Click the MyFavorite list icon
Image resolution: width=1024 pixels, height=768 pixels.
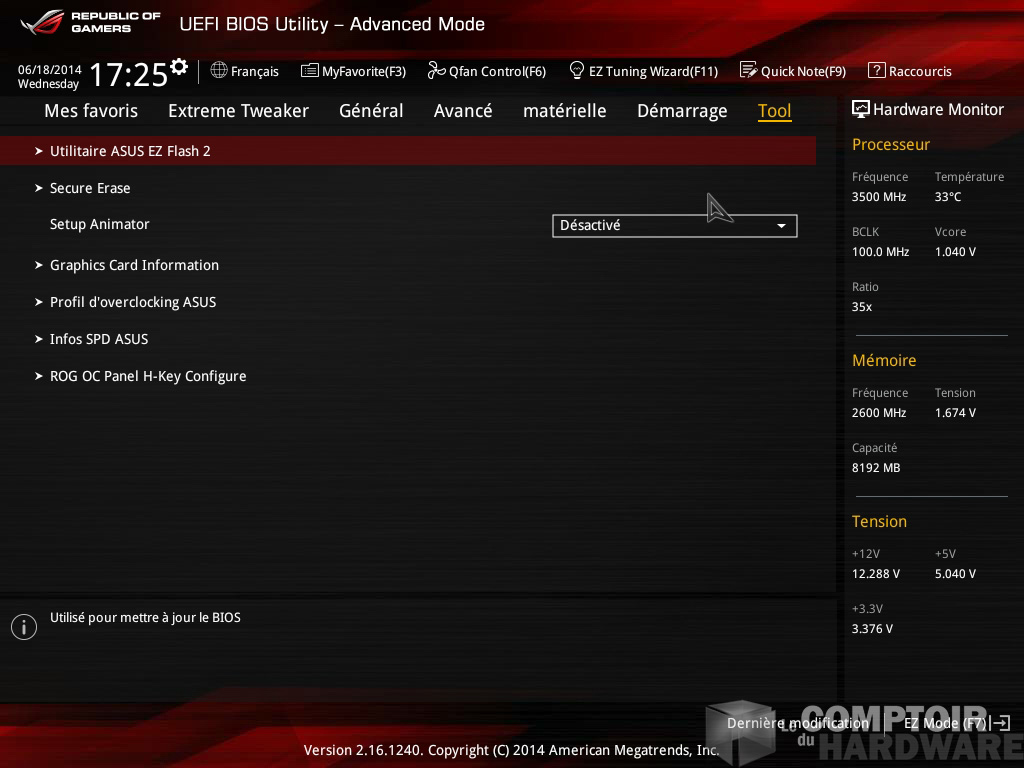coord(310,71)
